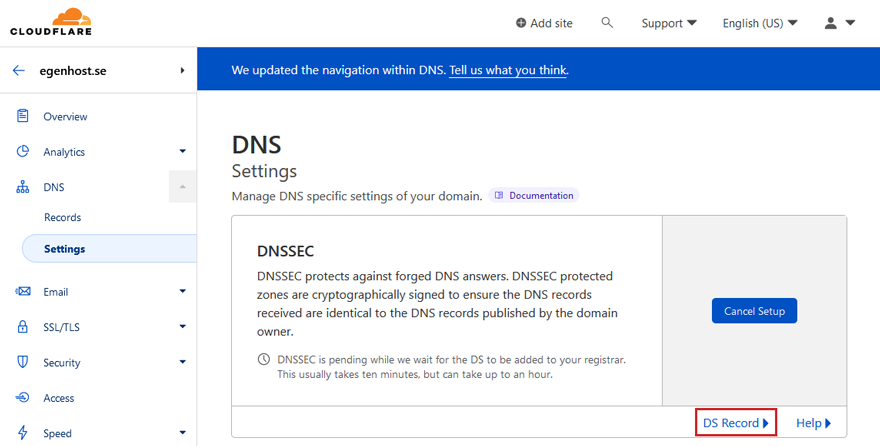Viewport: 880px width, 446px height.
Task: Expand the Email sidebar section
Action: (182, 291)
